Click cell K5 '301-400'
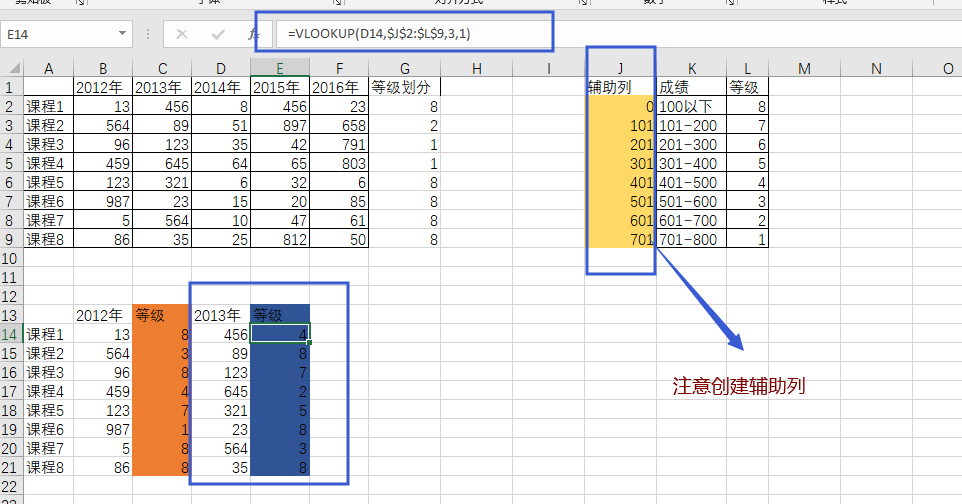This screenshot has width=962, height=504. (x=691, y=163)
